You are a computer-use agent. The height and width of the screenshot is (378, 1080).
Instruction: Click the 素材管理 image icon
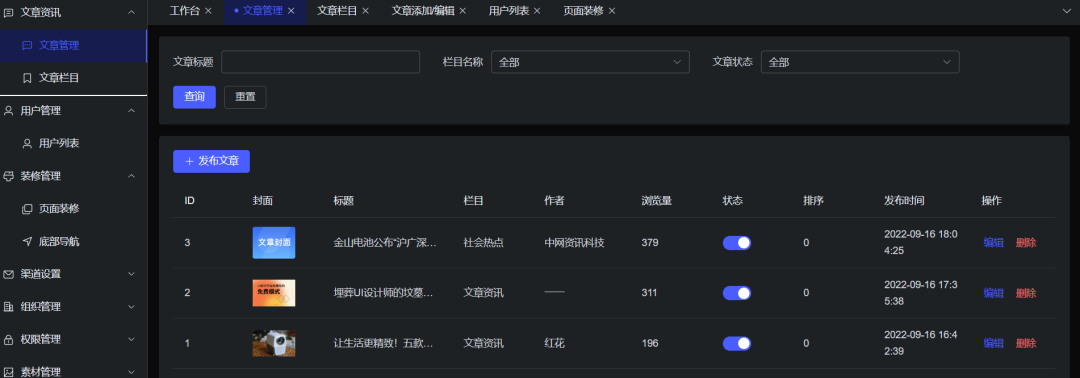pos(9,372)
